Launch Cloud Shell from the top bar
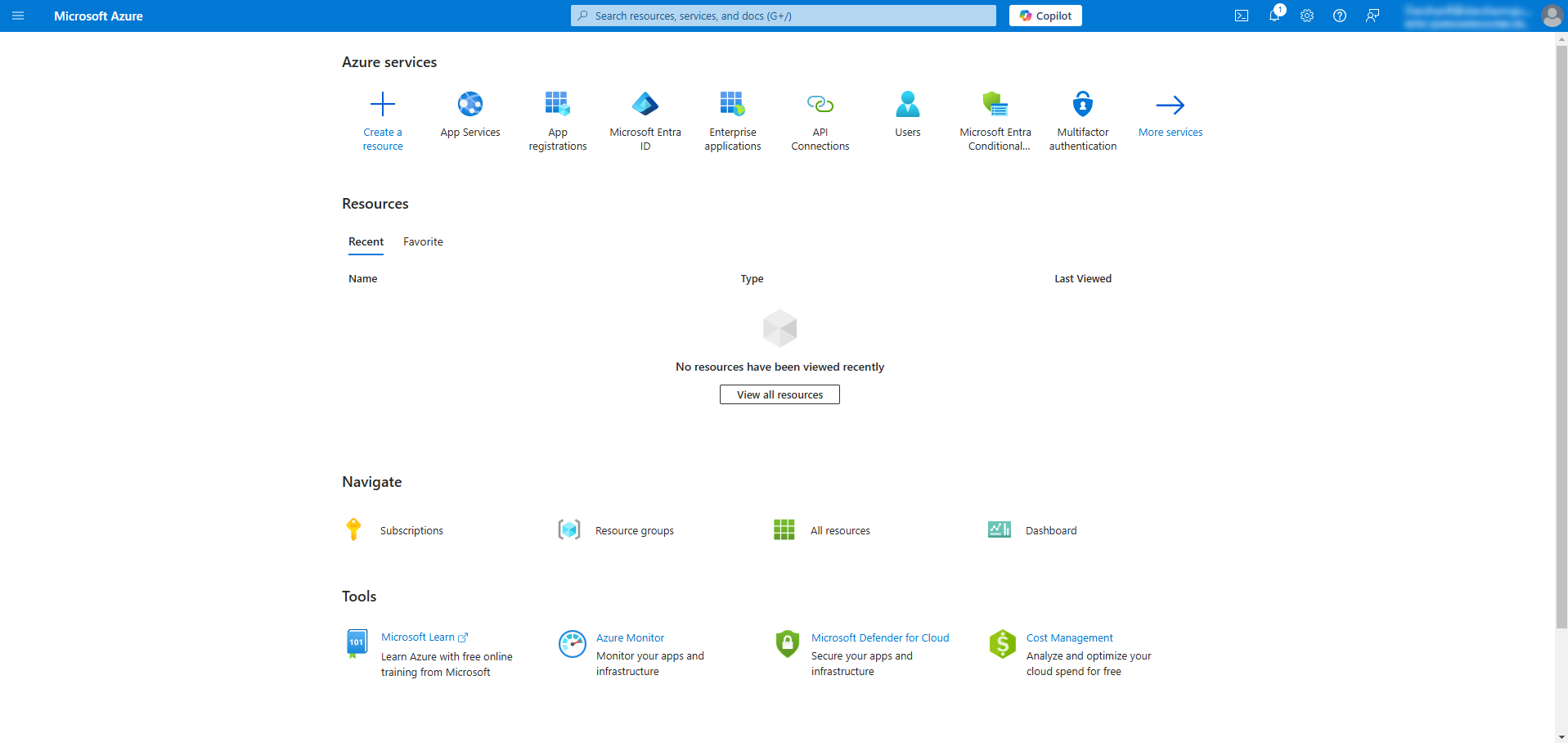The image size is (1568, 743). click(1242, 16)
